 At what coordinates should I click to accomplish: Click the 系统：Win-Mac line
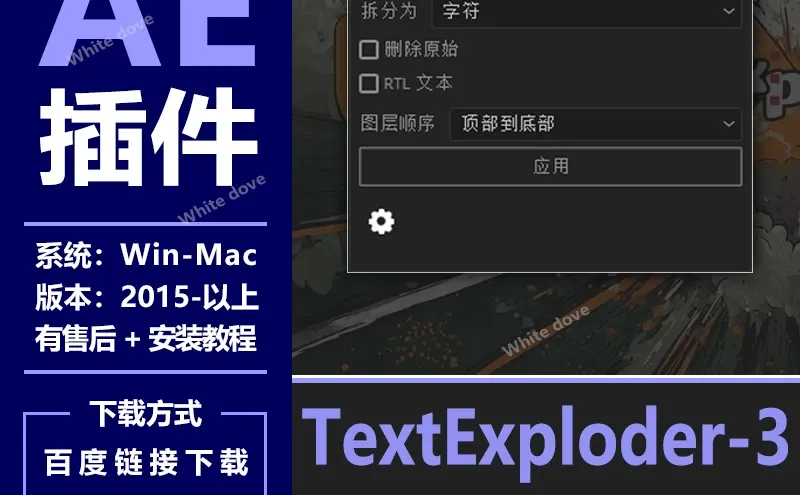[x=146, y=255]
